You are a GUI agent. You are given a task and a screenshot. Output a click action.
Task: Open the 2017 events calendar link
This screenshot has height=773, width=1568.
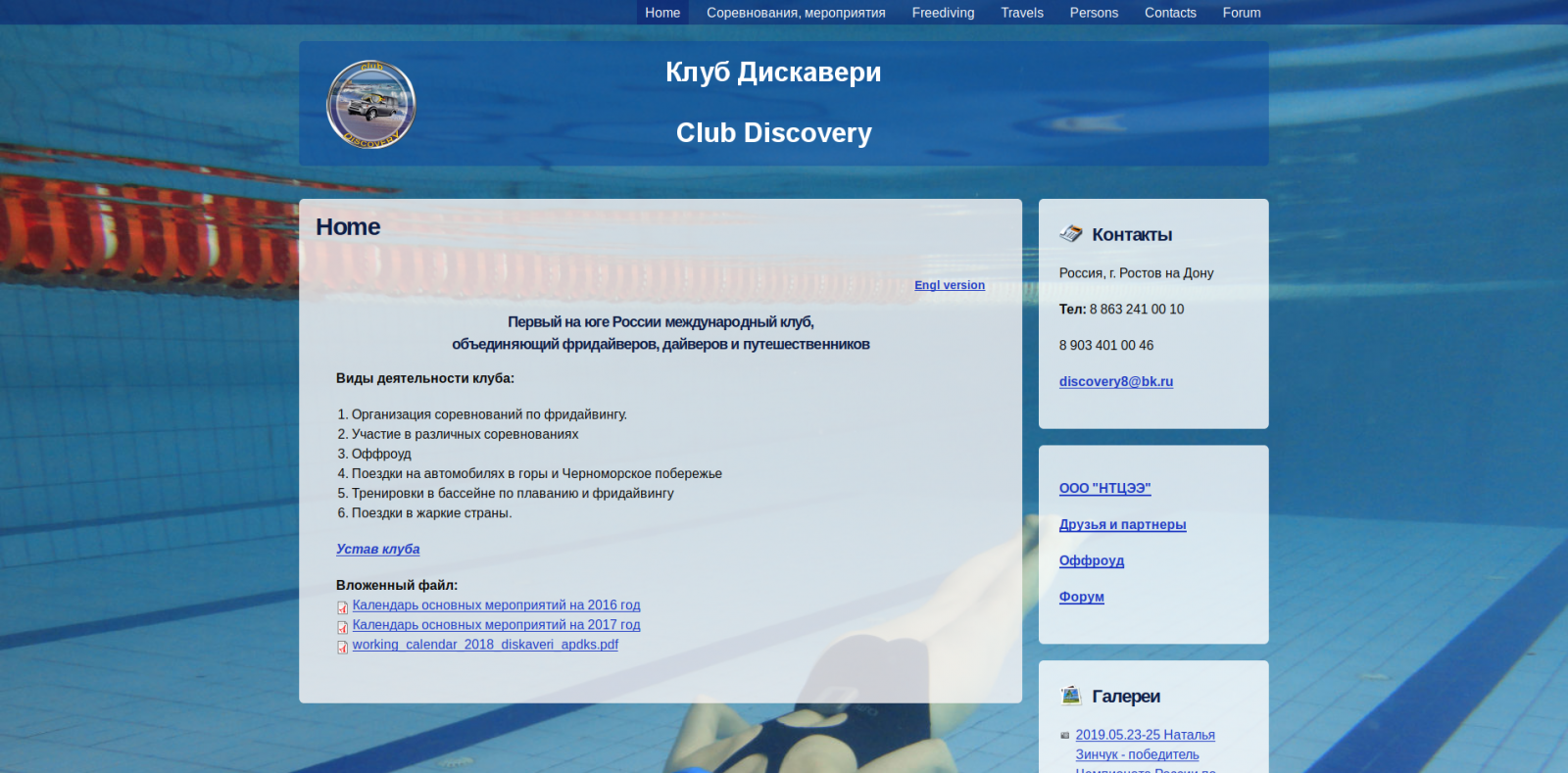coord(496,625)
